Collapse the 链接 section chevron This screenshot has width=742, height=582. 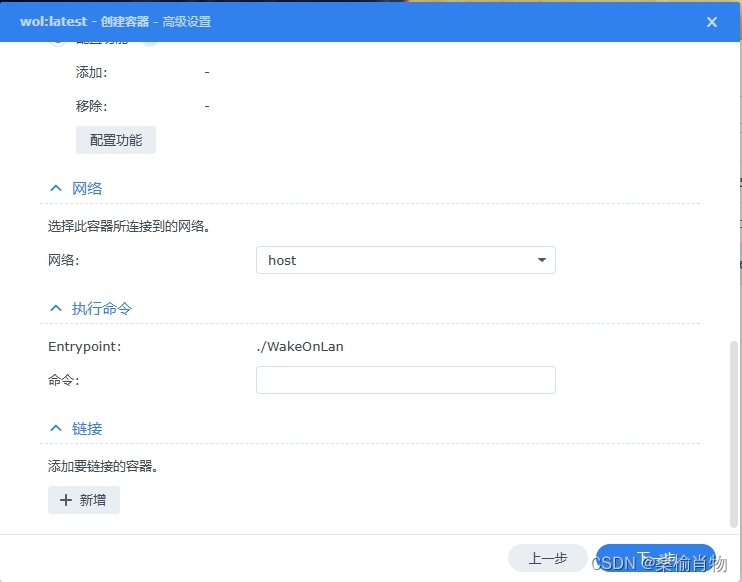(56, 428)
